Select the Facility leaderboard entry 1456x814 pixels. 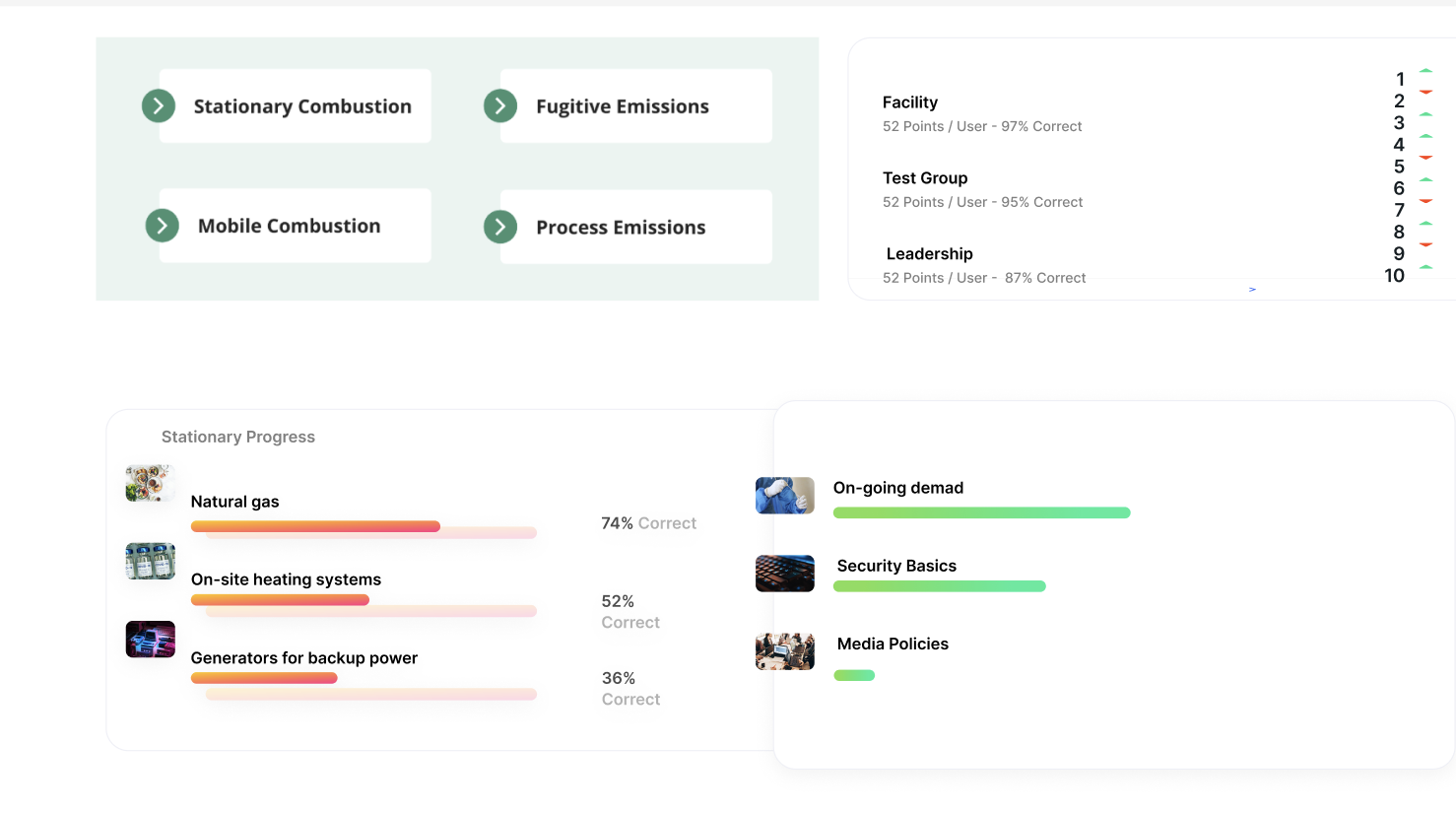tap(981, 113)
